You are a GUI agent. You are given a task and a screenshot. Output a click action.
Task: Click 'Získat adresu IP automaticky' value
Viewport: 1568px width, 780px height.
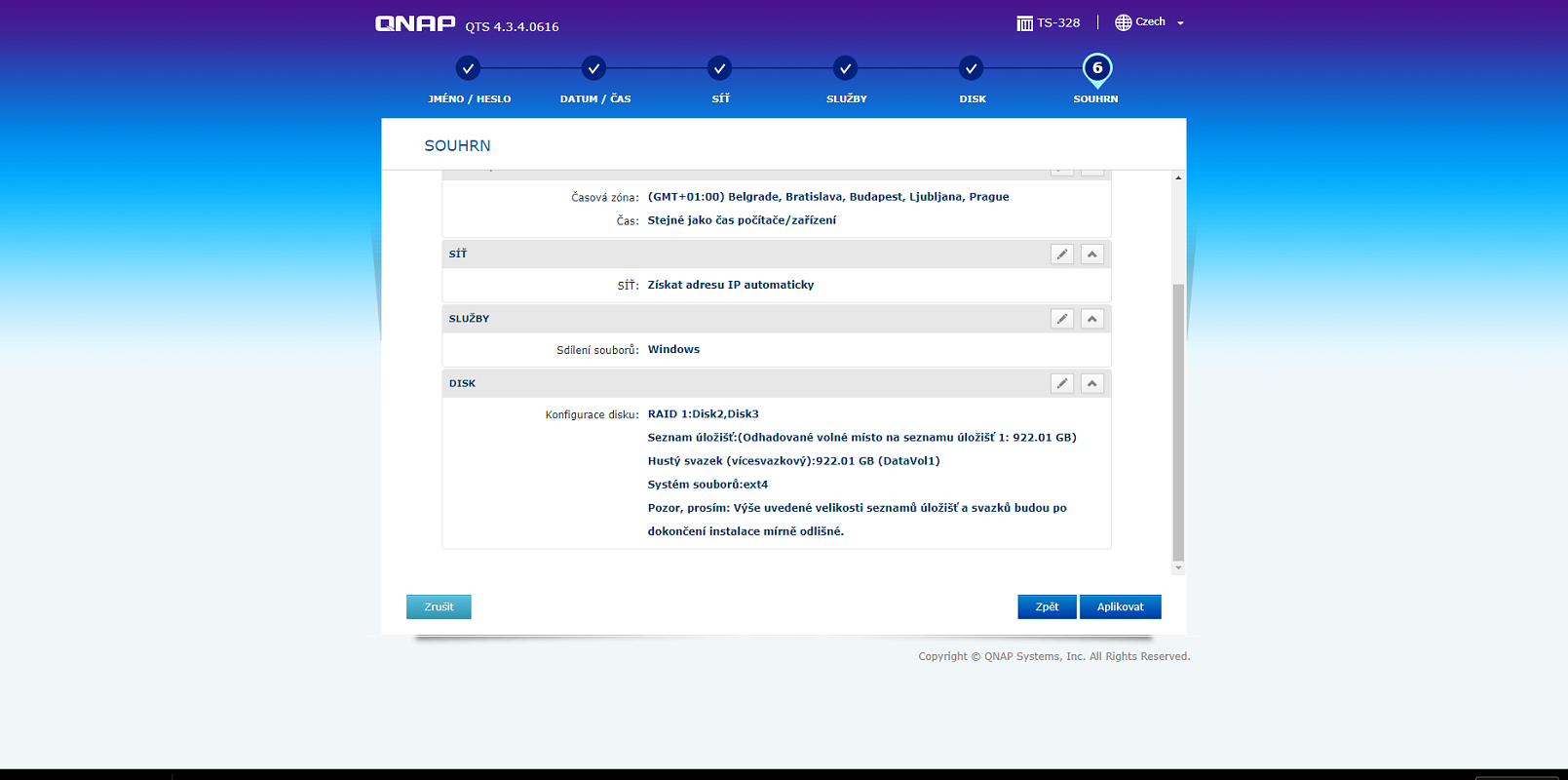730,285
